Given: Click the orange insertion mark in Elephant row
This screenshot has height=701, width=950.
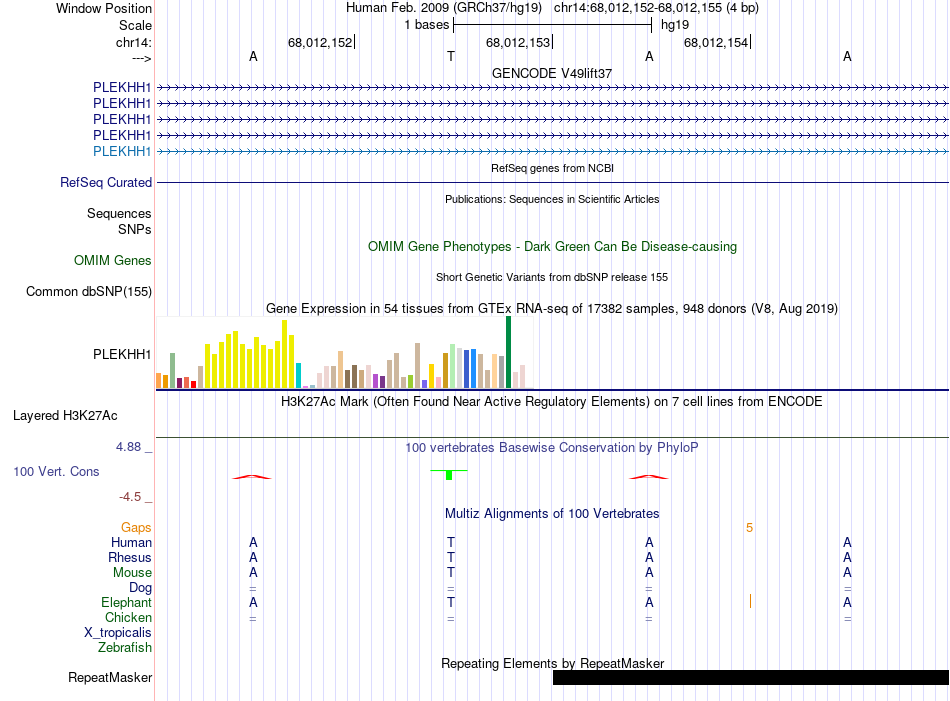Looking at the screenshot, I should (x=750, y=601).
